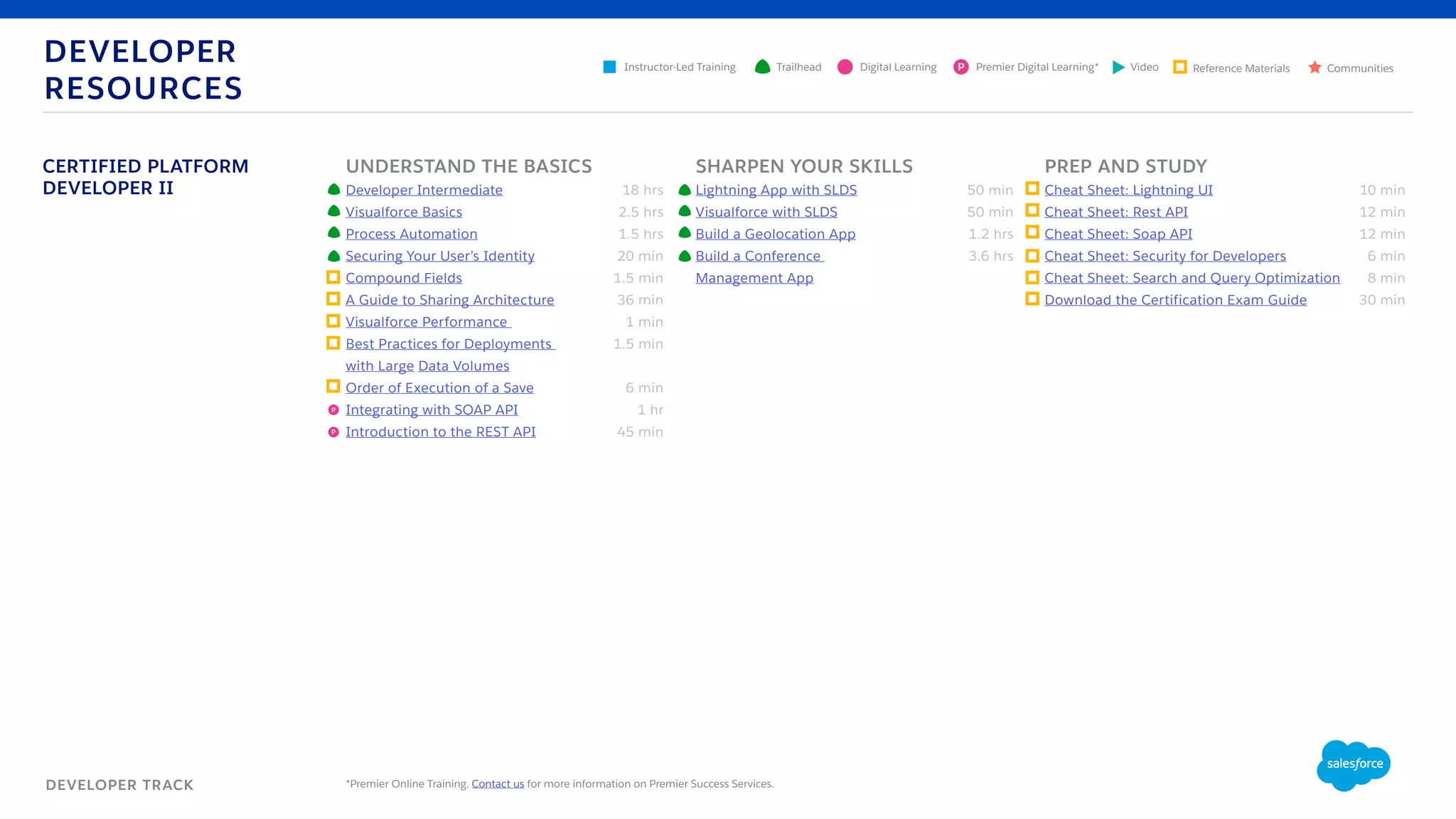Click Trailhead icon beside Visualforce Basics
The width and height of the screenshot is (1456, 819).
point(333,211)
